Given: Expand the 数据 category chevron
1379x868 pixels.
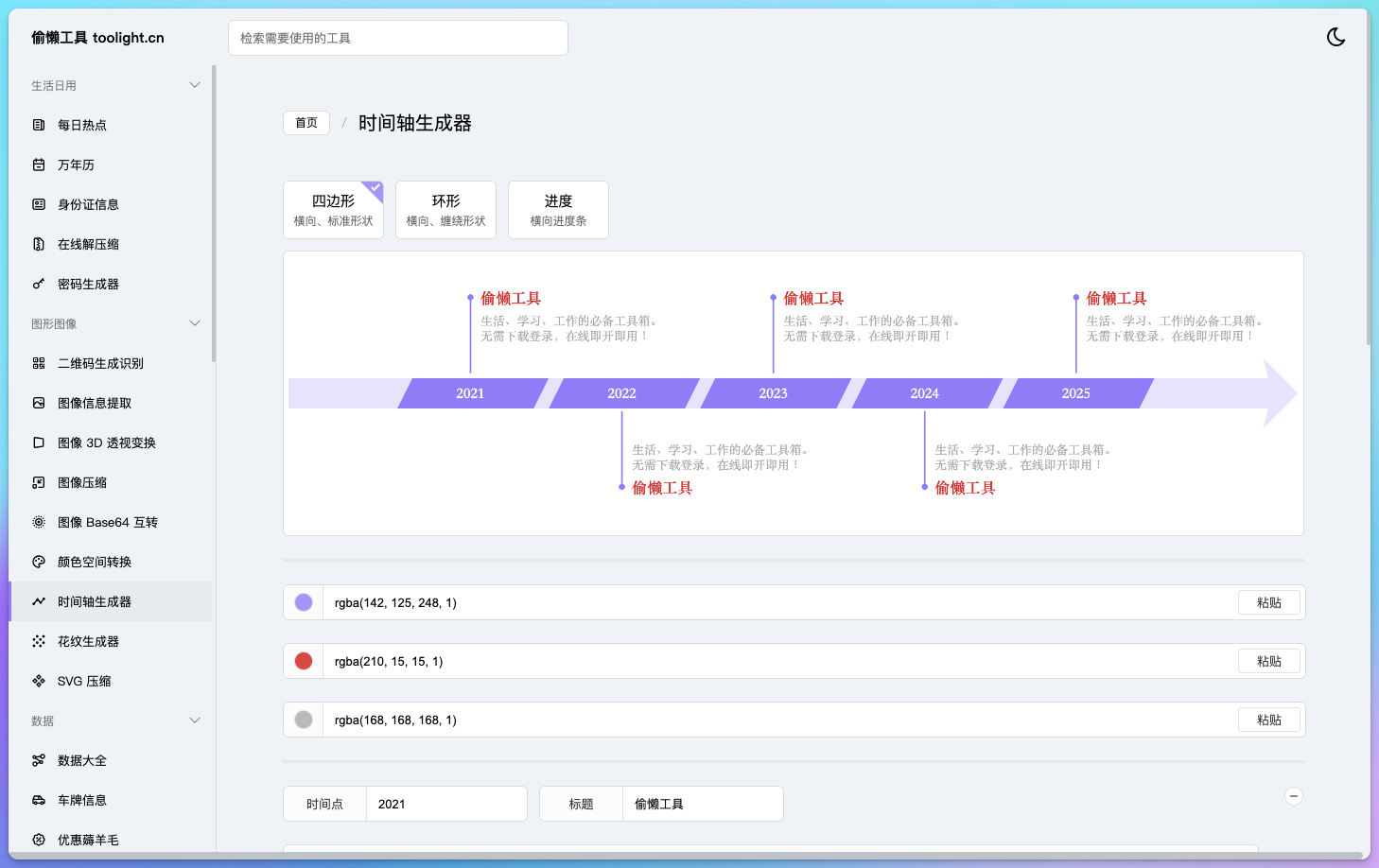Looking at the screenshot, I should click(x=195, y=720).
